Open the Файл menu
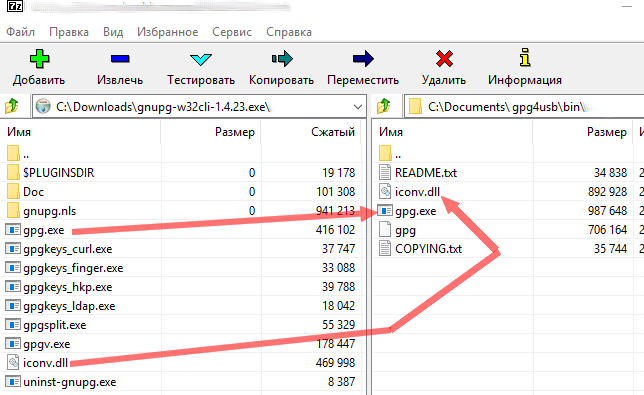644x395 pixels. click(x=21, y=32)
